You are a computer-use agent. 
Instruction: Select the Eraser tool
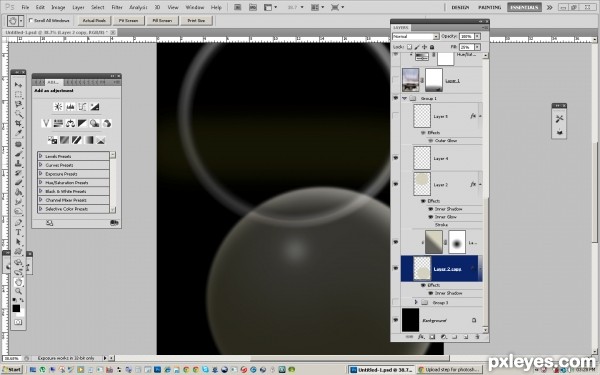tap(18, 183)
